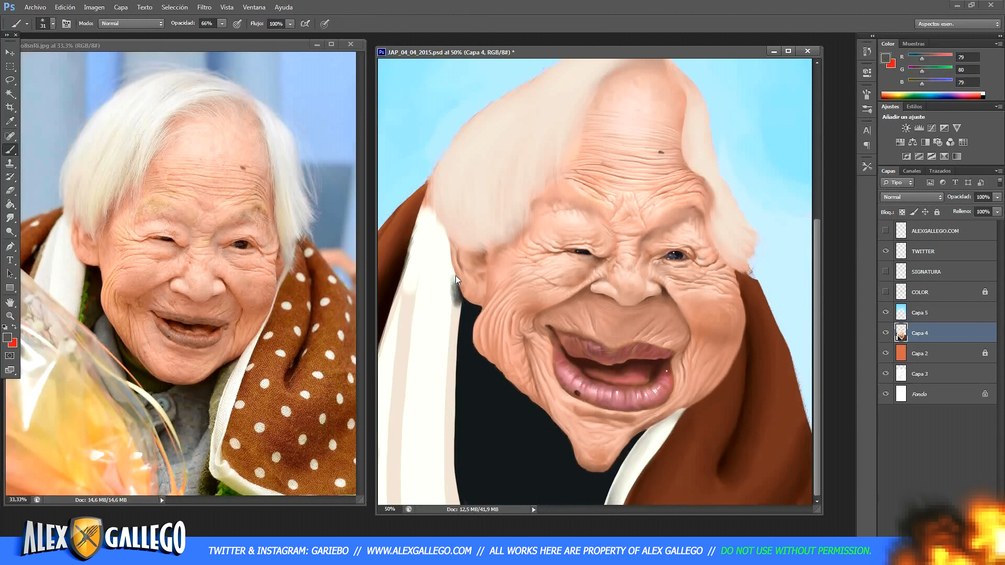The image size is (1005, 565).
Task: Select the Capa 2 layer thumbnail
Action: pyautogui.click(x=901, y=353)
